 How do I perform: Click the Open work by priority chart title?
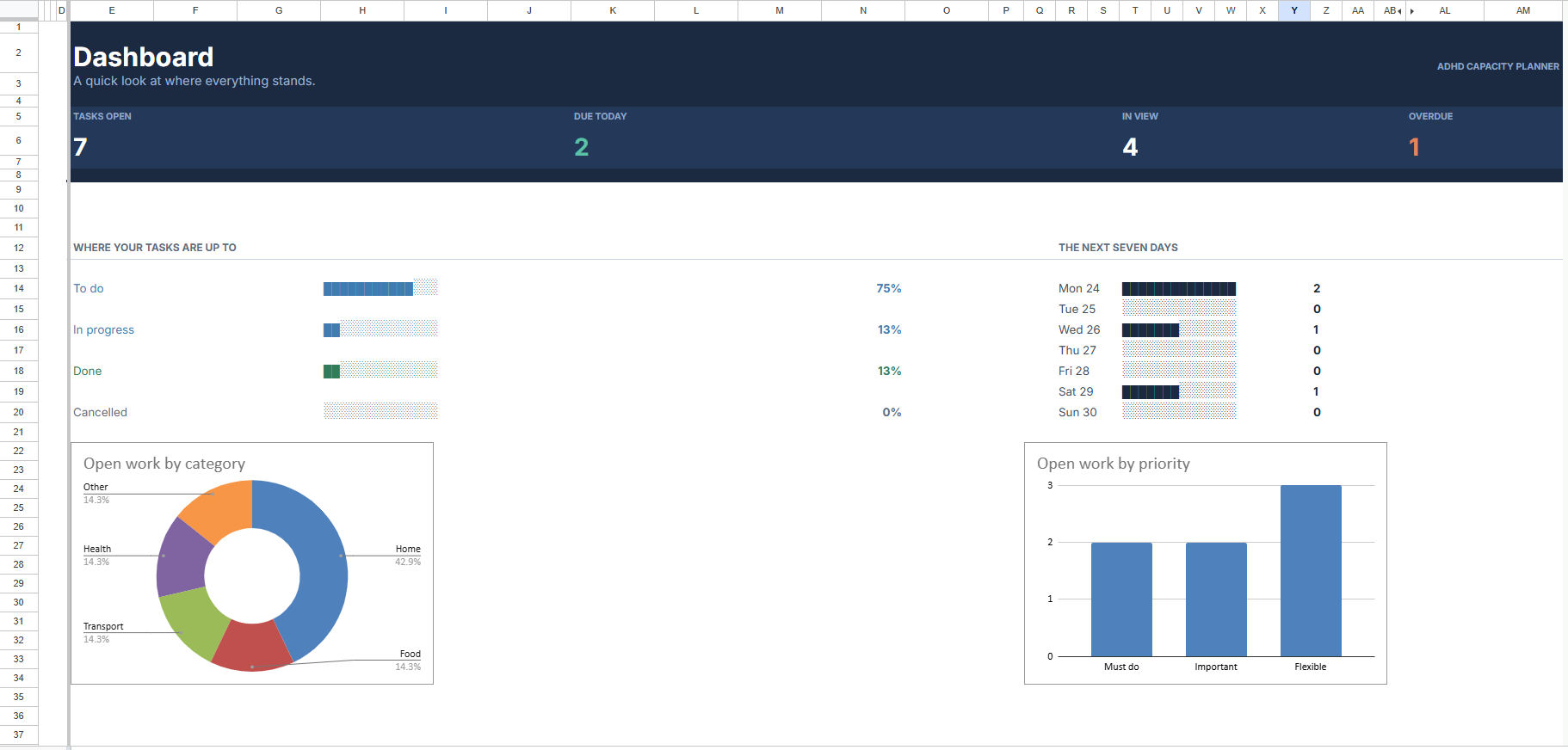tap(1114, 464)
